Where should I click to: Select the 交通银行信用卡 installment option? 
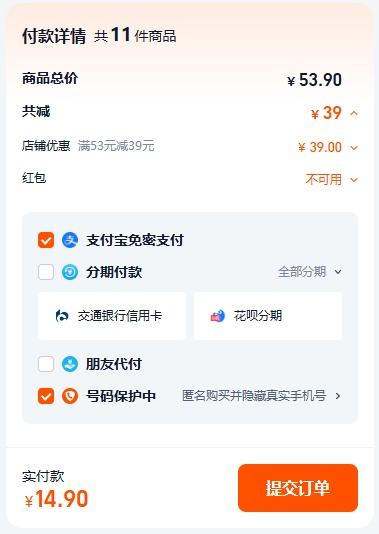click(x=112, y=316)
